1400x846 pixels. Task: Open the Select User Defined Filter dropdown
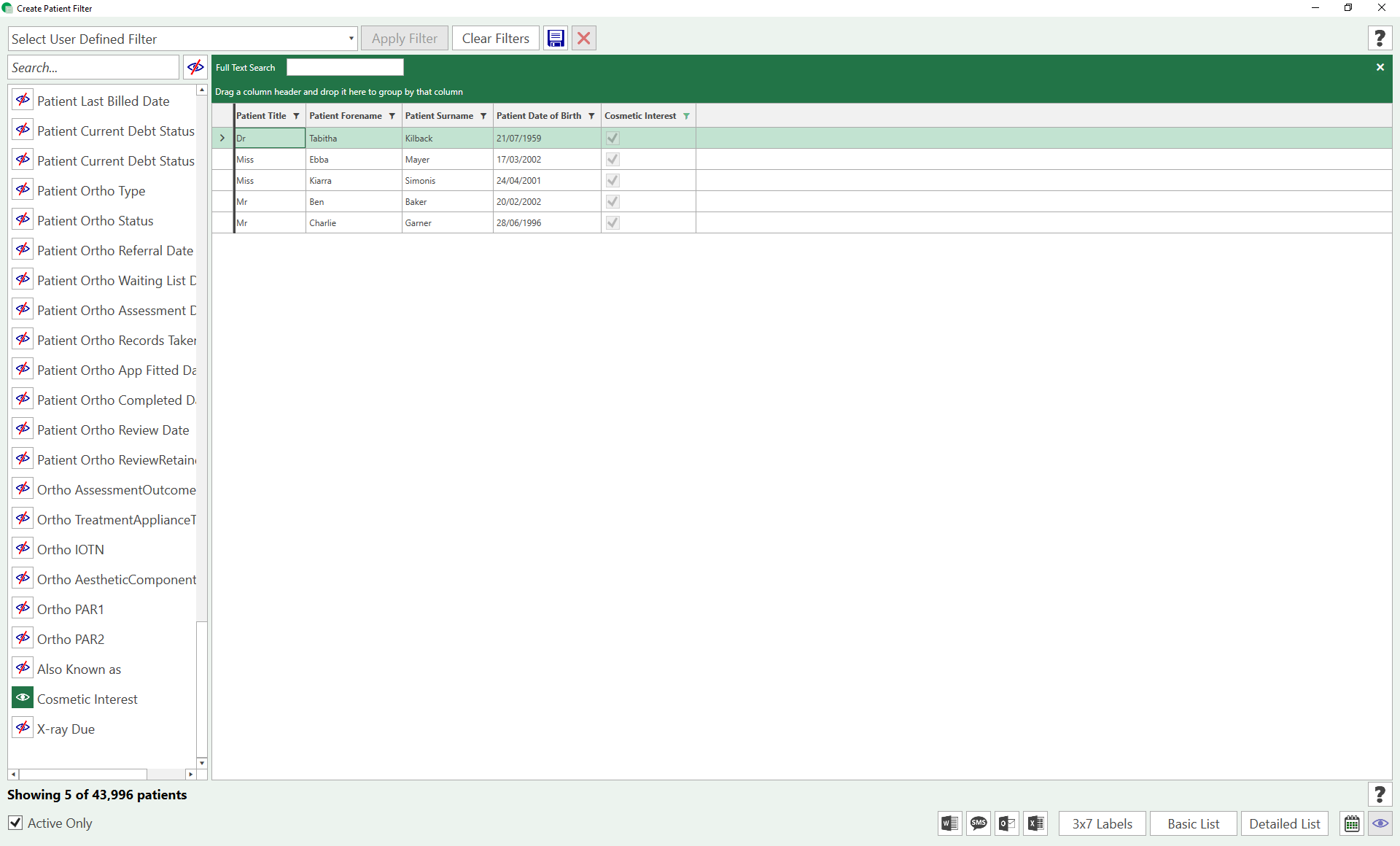[351, 39]
